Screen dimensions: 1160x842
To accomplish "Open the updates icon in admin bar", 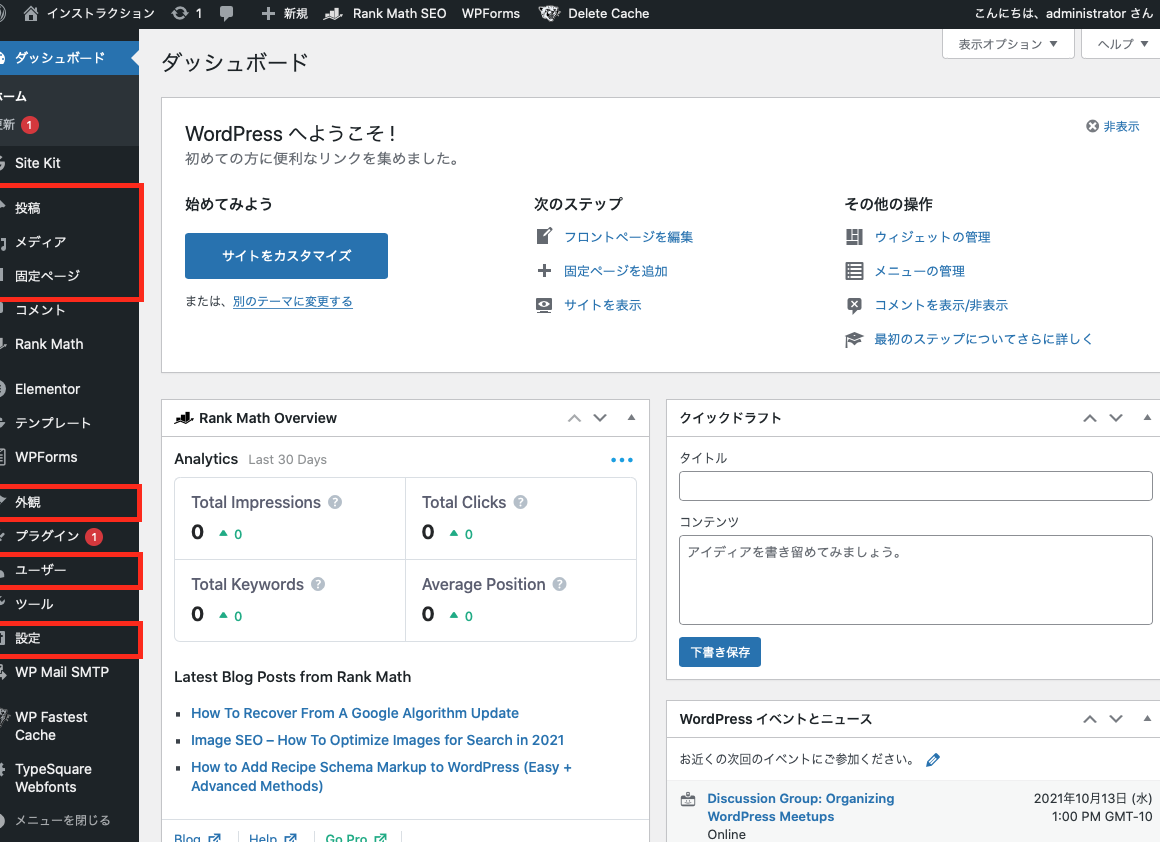I will 180,13.
